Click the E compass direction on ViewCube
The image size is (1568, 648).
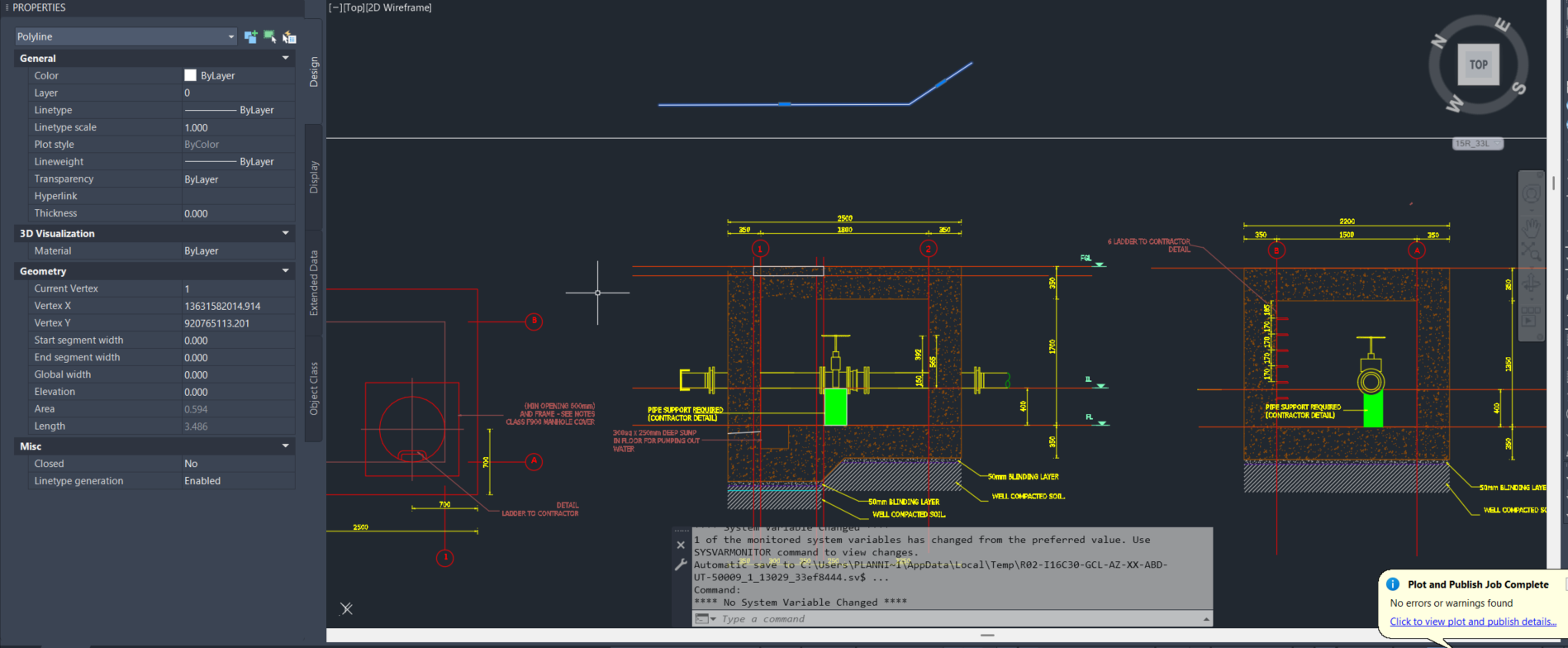point(1503,26)
